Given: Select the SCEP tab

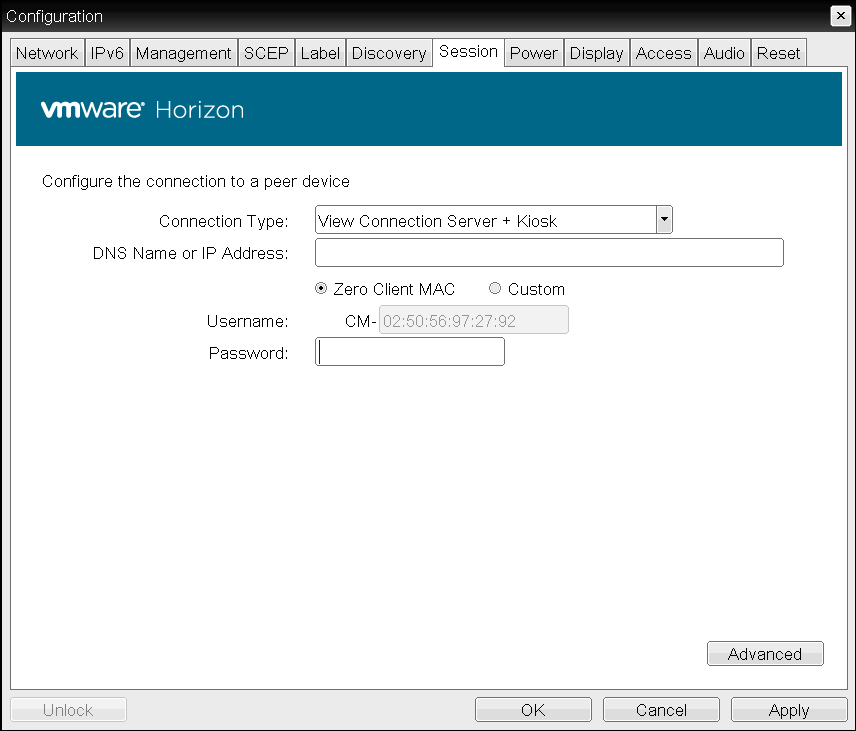Looking at the screenshot, I should point(266,53).
